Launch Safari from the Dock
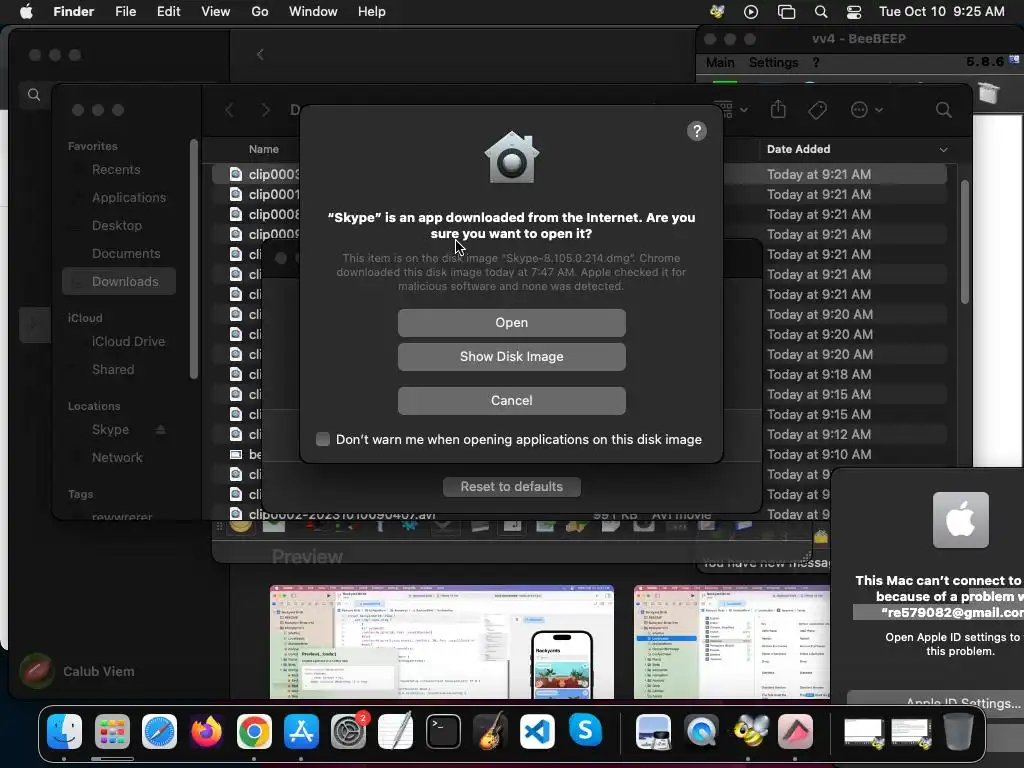This screenshot has height=768, width=1024. [x=159, y=731]
